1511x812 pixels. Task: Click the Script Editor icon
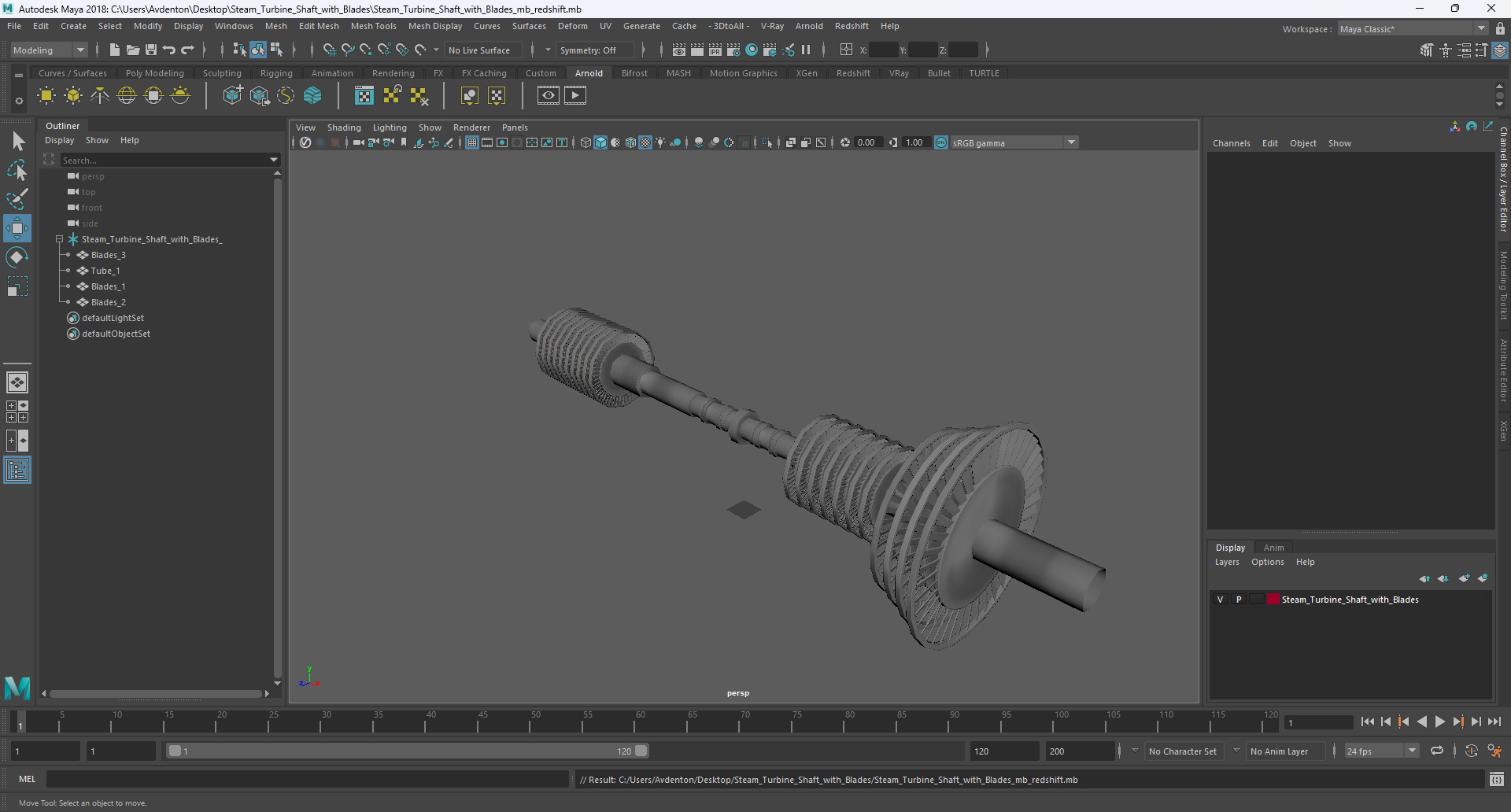point(1497,779)
